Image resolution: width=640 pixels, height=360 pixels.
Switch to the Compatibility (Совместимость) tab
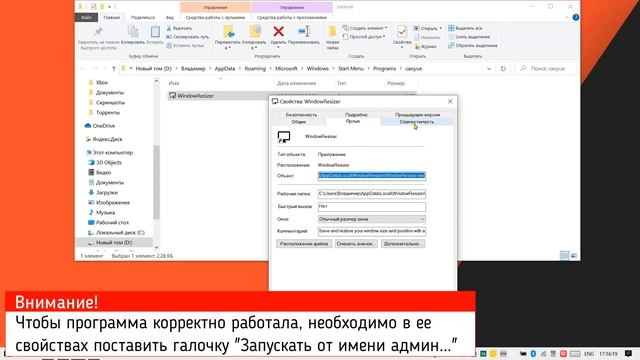coord(417,122)
